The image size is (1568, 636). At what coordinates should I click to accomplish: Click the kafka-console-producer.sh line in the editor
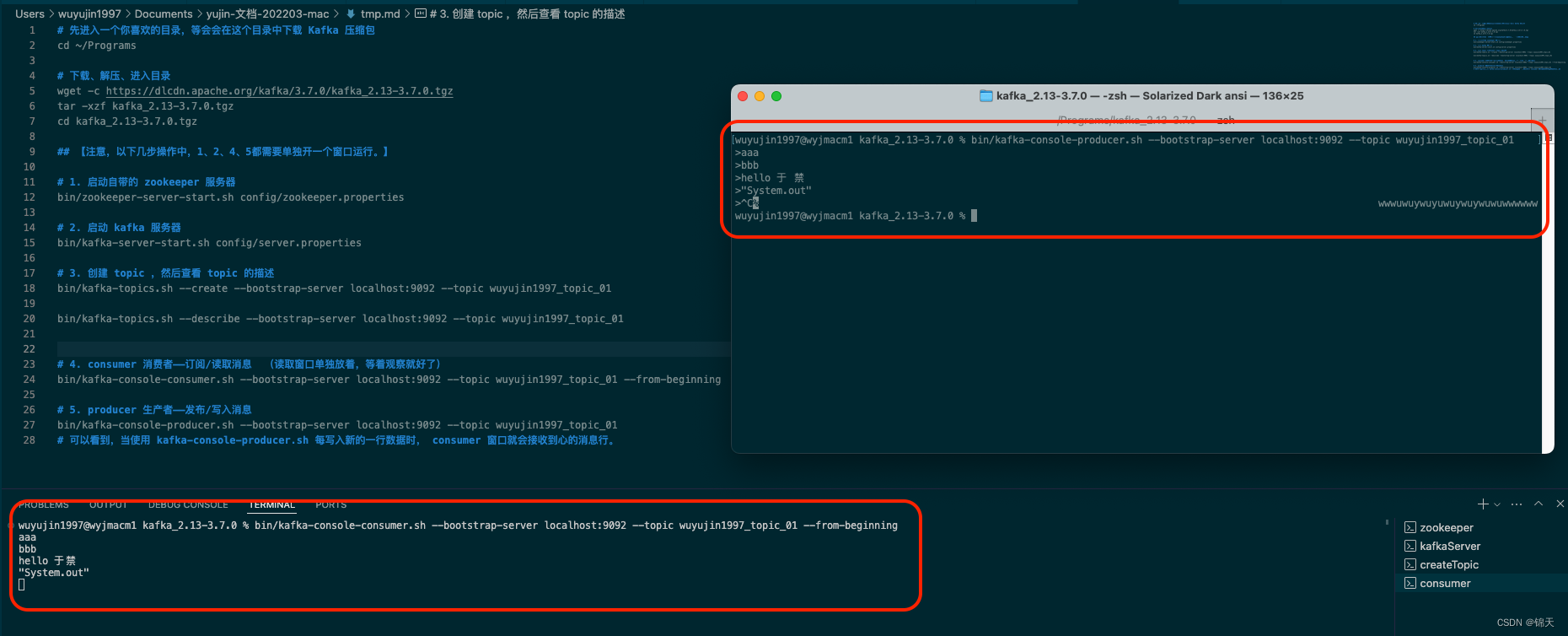(337, 425)
